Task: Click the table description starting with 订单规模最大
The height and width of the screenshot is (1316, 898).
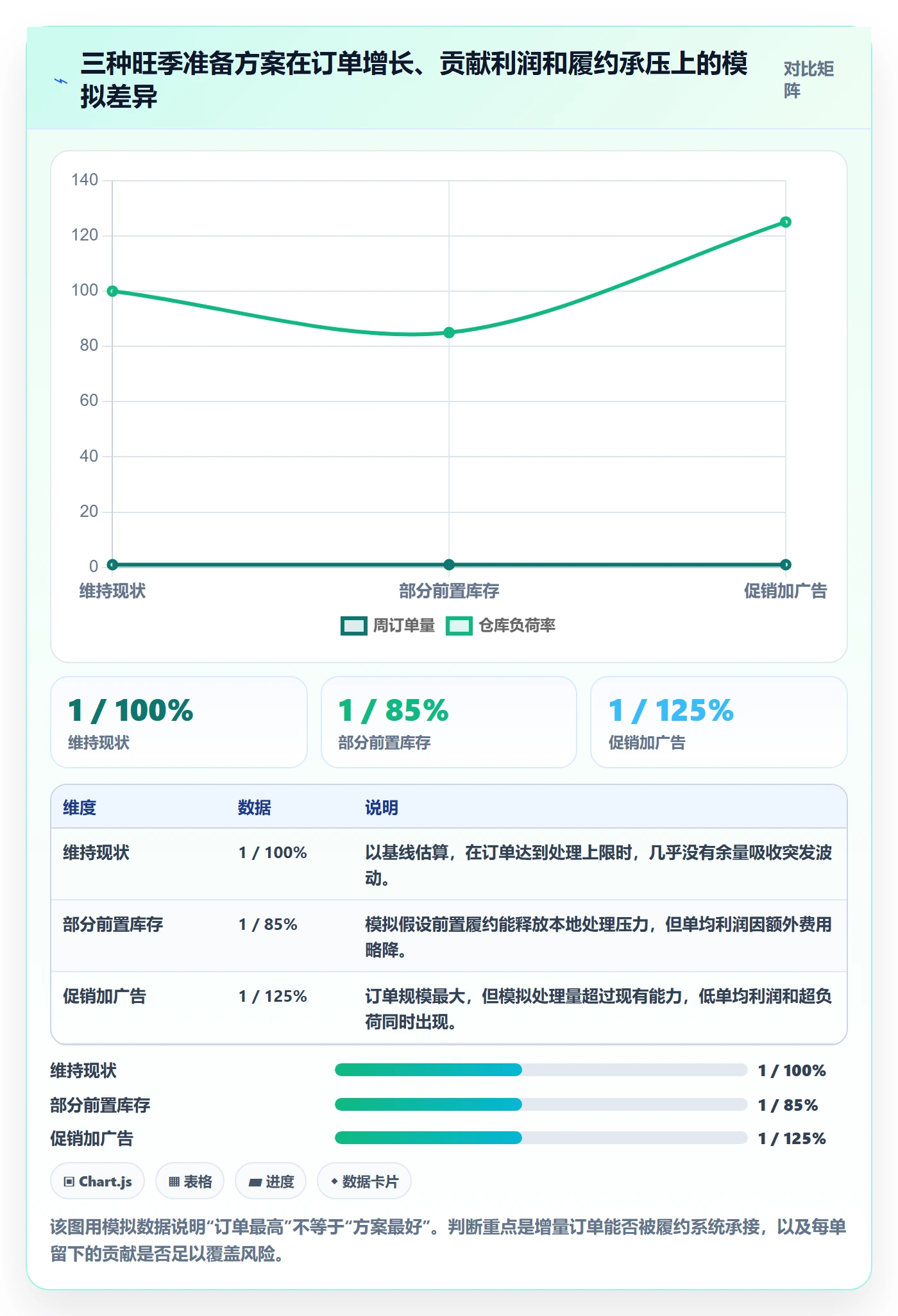Action: point(598,1008)
